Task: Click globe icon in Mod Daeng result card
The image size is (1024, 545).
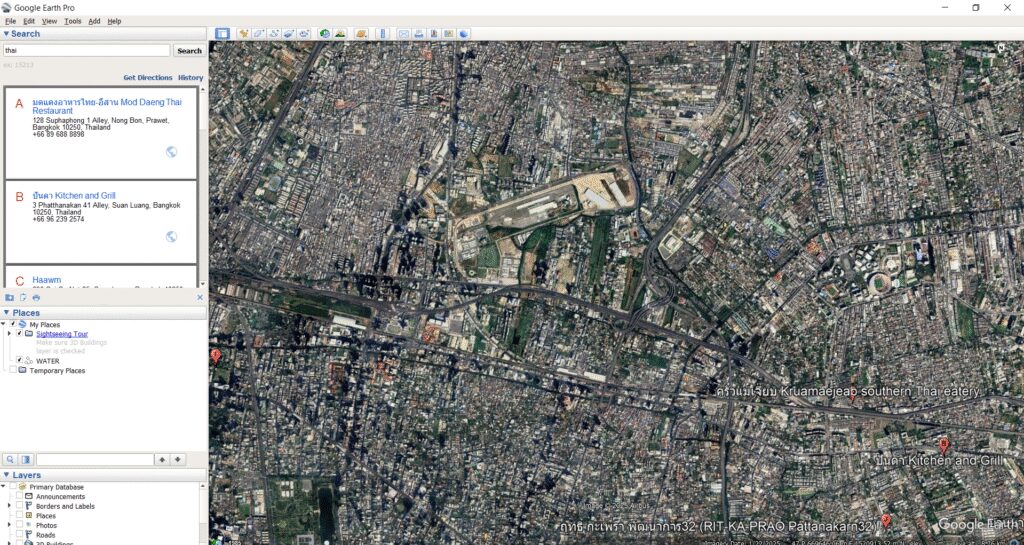Action: pyautogui.click(x=171, y=152)
